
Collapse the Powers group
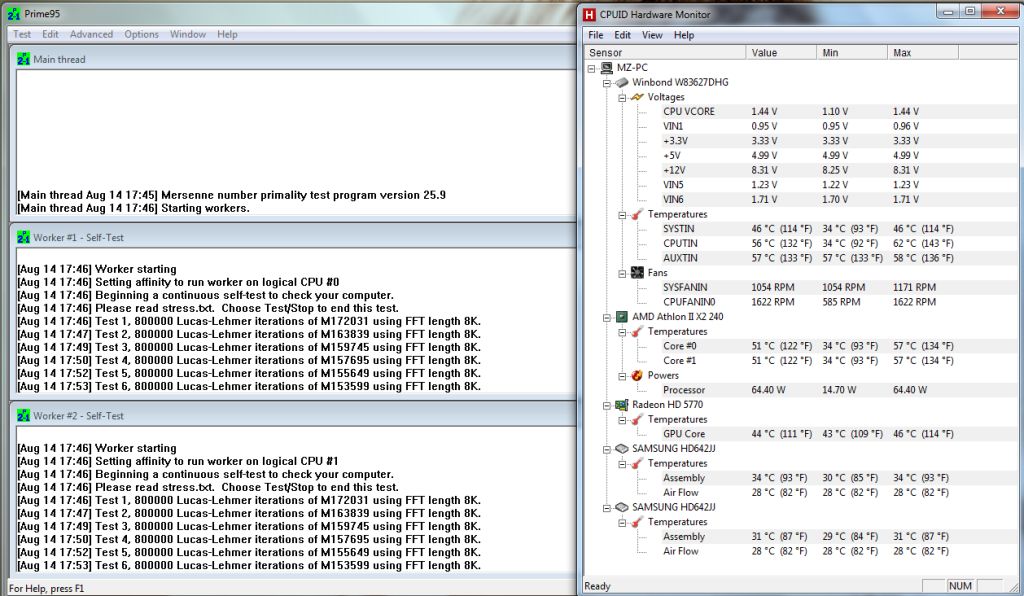coord(622,376)
